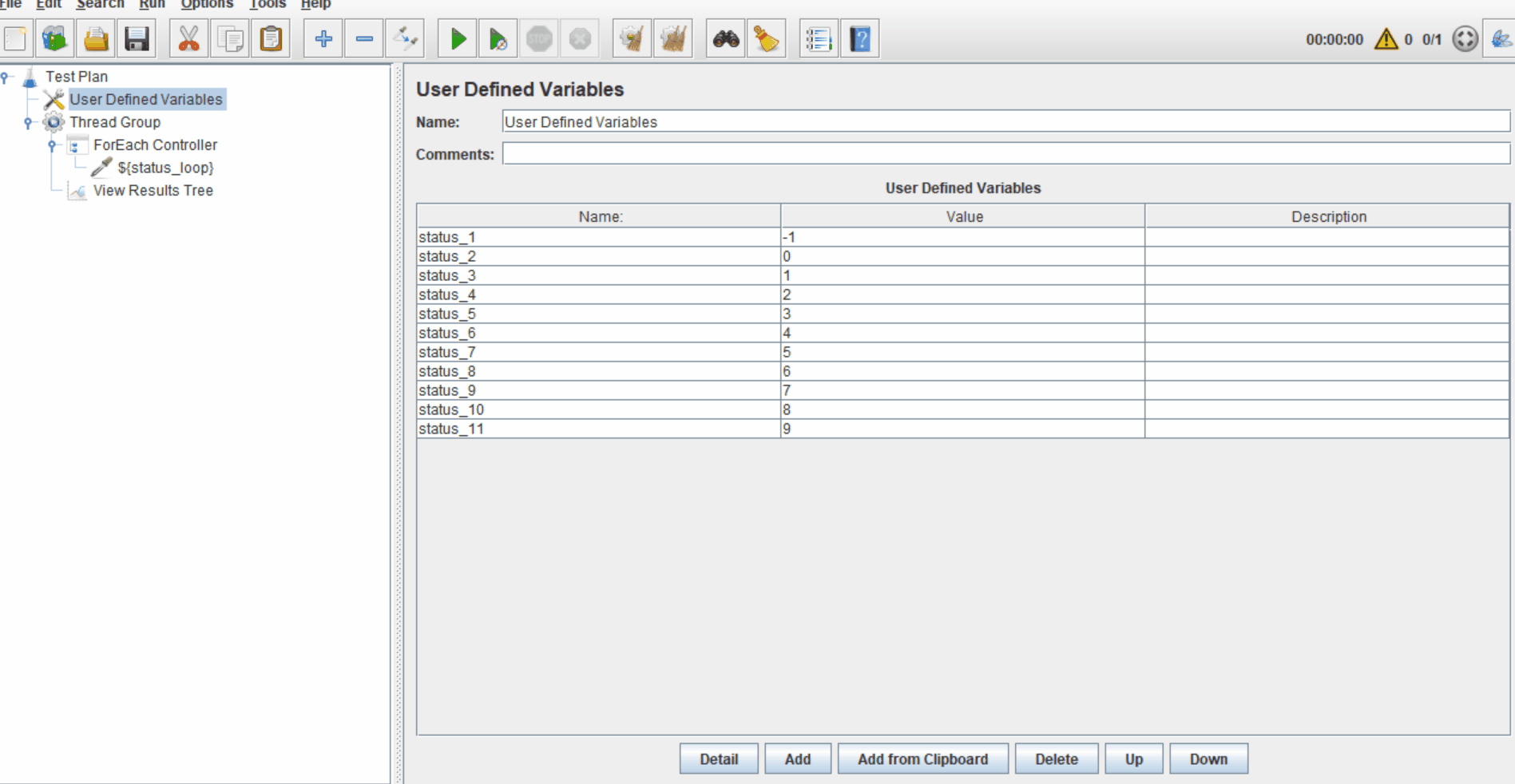Click the Paste clipboard icon

pyautogui.click(x=271, y=38)
